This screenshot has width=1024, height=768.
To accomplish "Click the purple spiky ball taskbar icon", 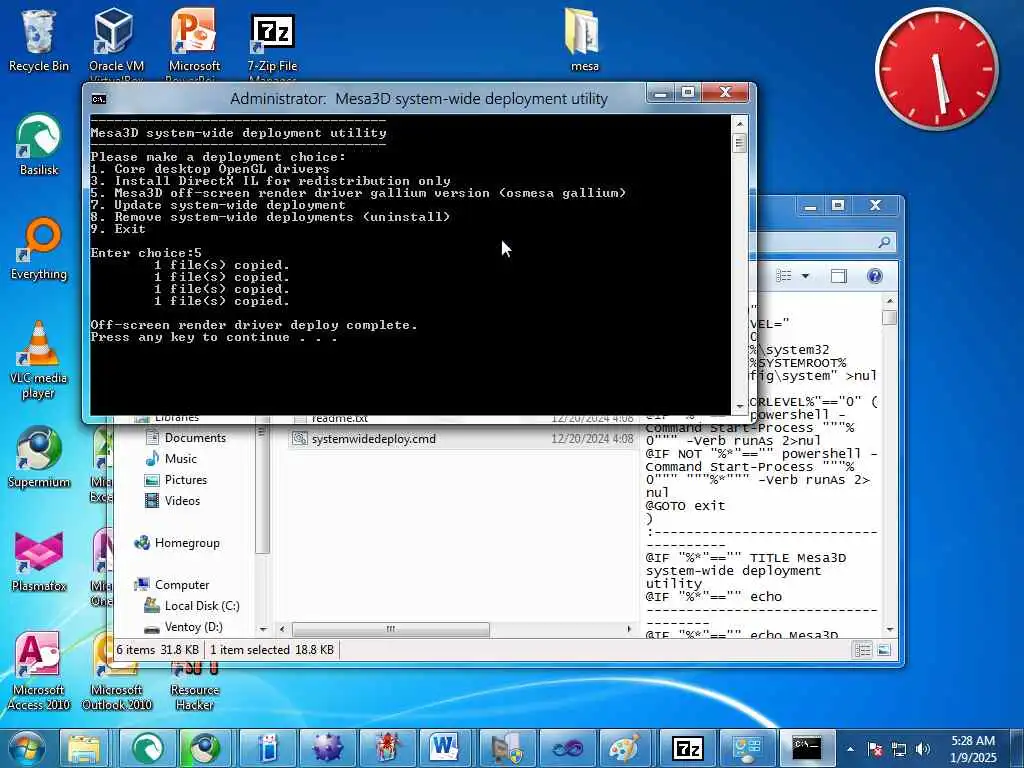I will tap(328, 748).
